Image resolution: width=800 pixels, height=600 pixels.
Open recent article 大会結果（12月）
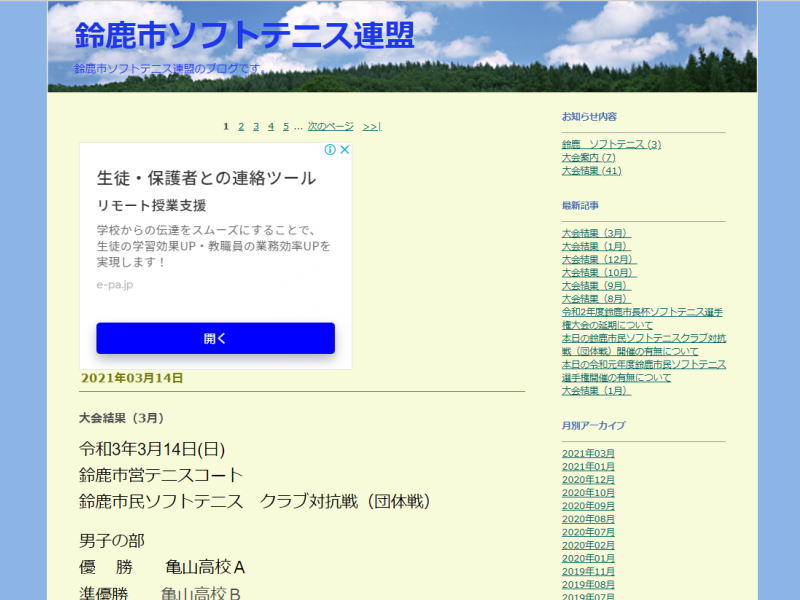tap(598, 260)
